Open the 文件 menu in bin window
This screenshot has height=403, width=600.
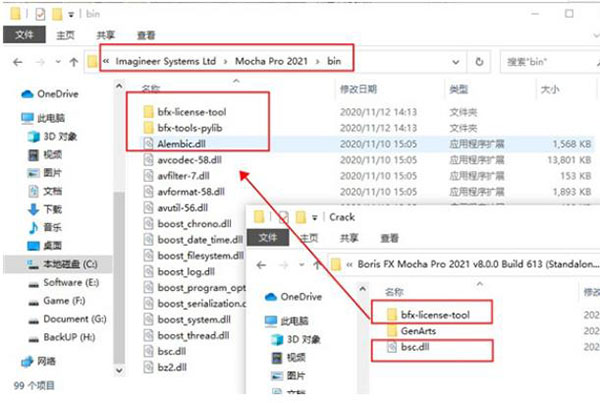24,35
